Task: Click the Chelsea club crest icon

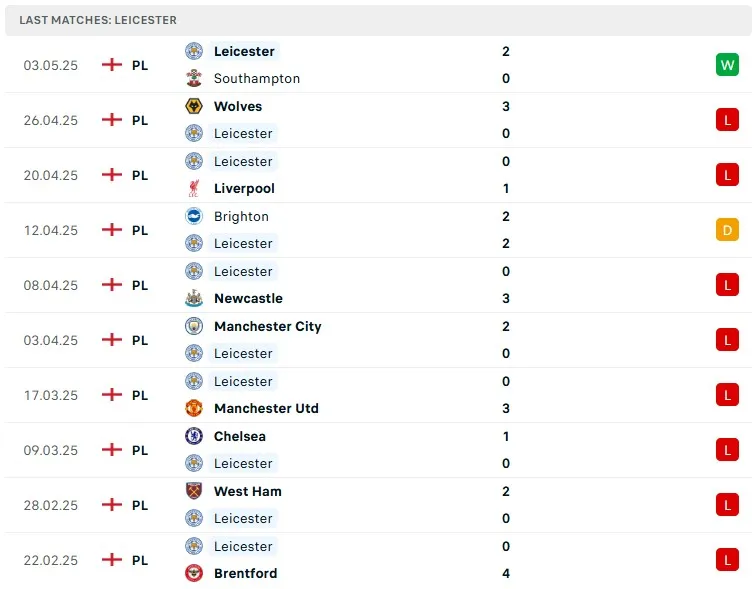Action: tap(194, 436)
